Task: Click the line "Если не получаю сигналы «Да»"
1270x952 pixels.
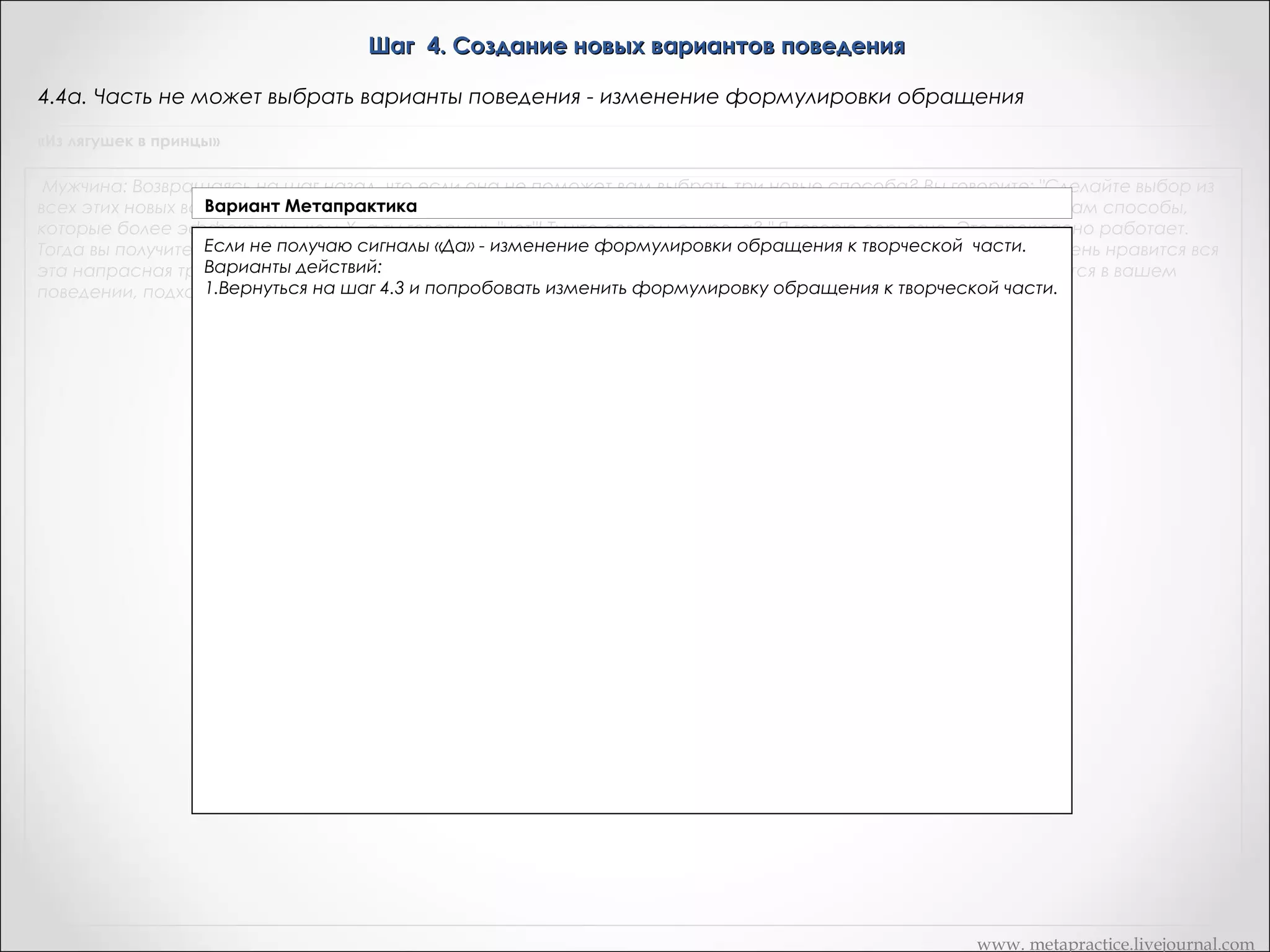Action: tap(615, 246)
